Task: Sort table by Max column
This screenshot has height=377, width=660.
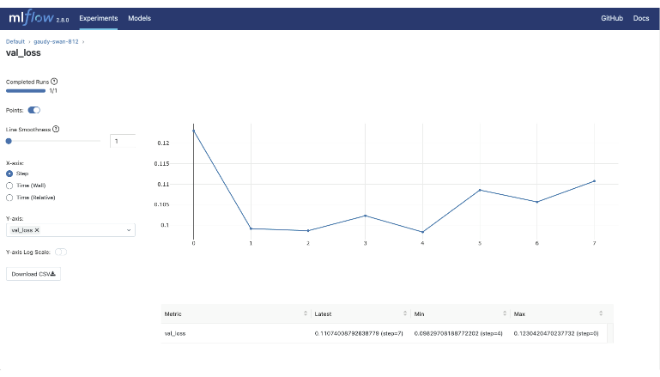Action: (x=601, y=313)
